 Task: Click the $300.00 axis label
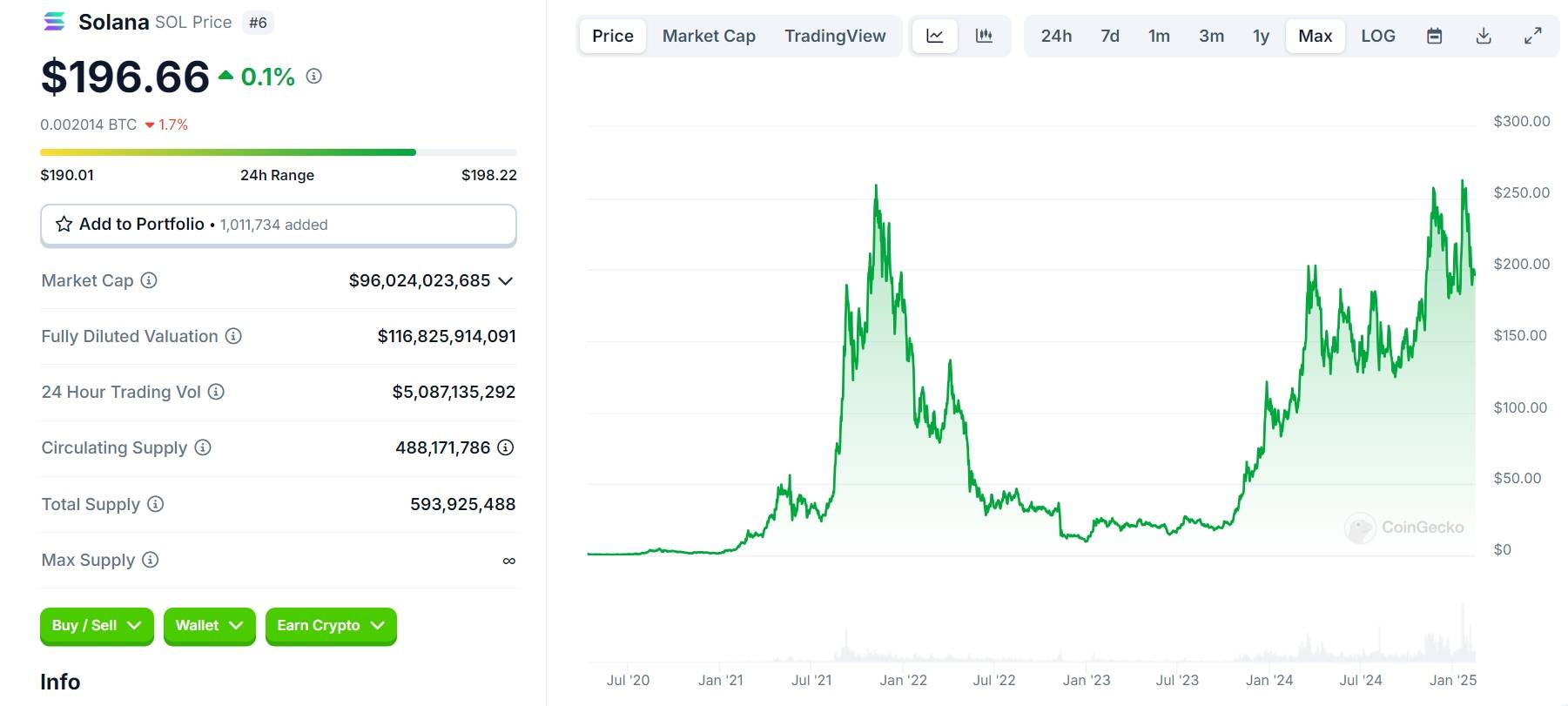tap(1522, 121)
